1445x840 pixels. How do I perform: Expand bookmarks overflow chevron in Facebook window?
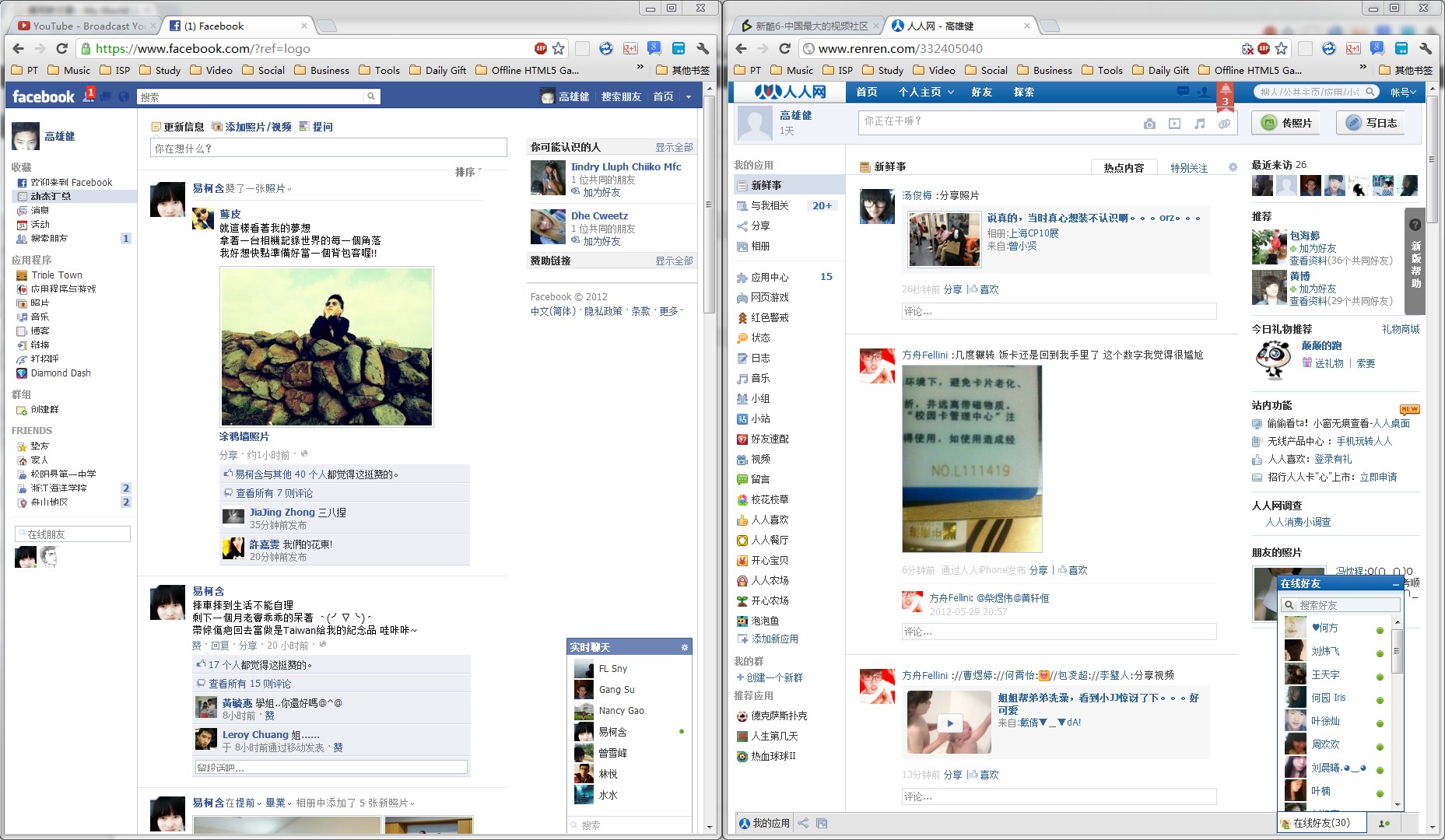pyautogui.click(x=640, y=68)
